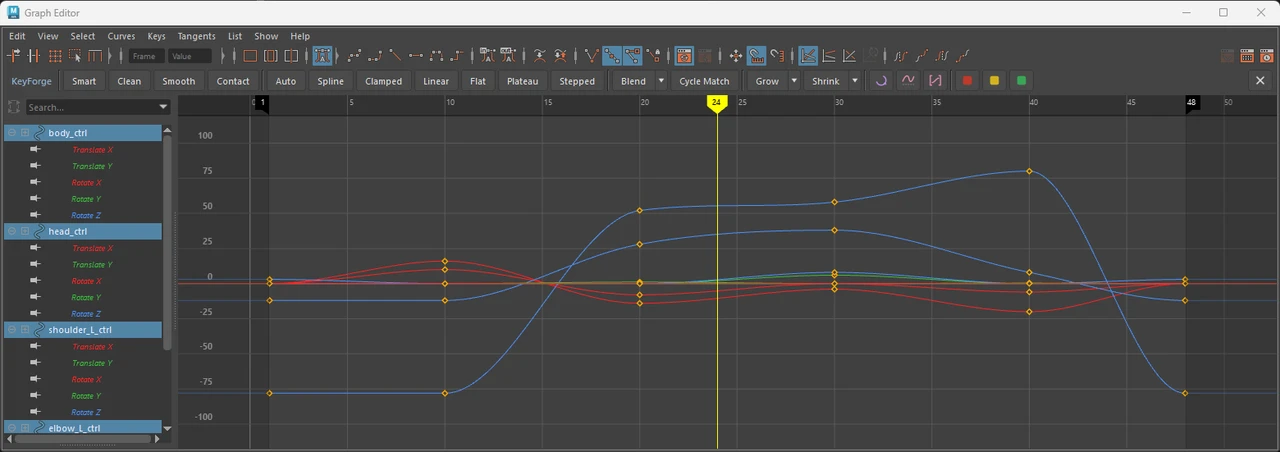Toggle the highlighted Time Snap icon
The image size is (1280, 452).
pos(755,56)
